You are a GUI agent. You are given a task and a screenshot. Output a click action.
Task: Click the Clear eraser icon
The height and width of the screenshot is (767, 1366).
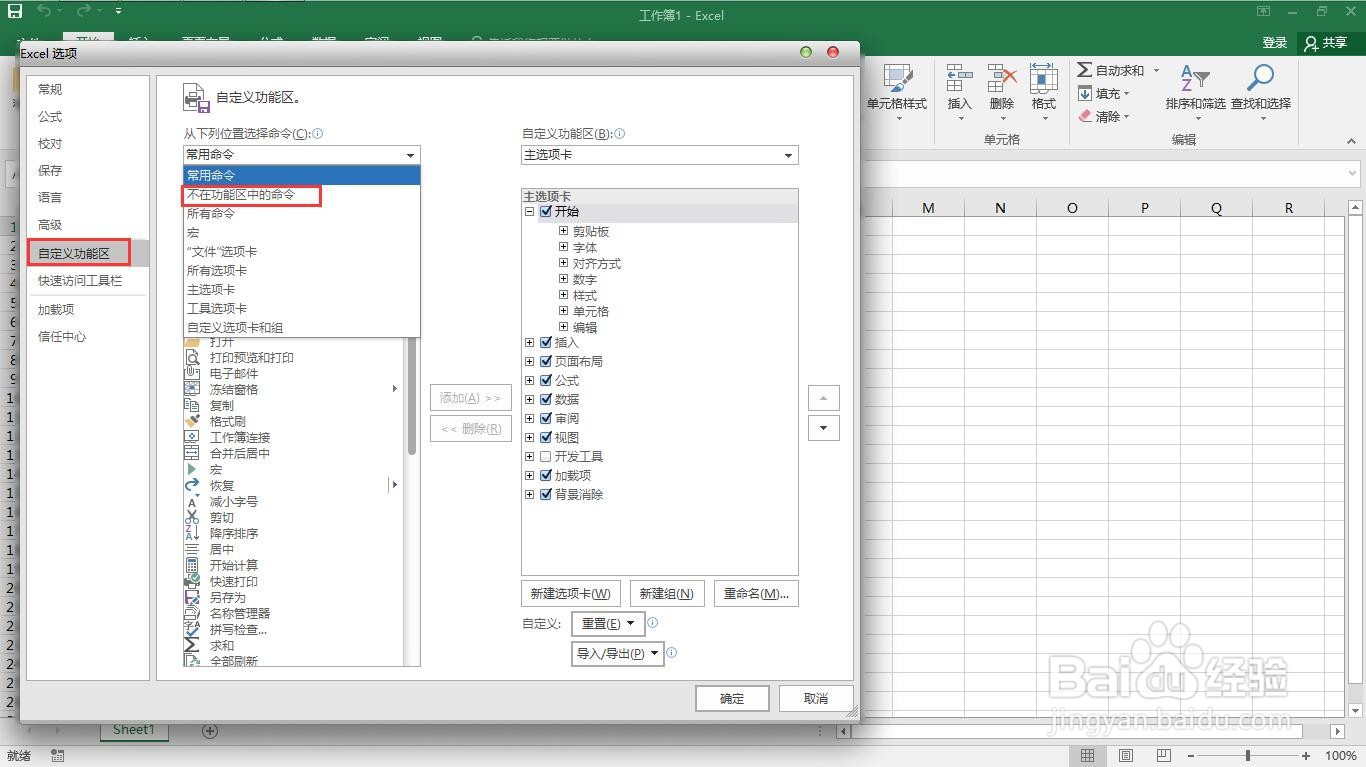coord(1085,116)
